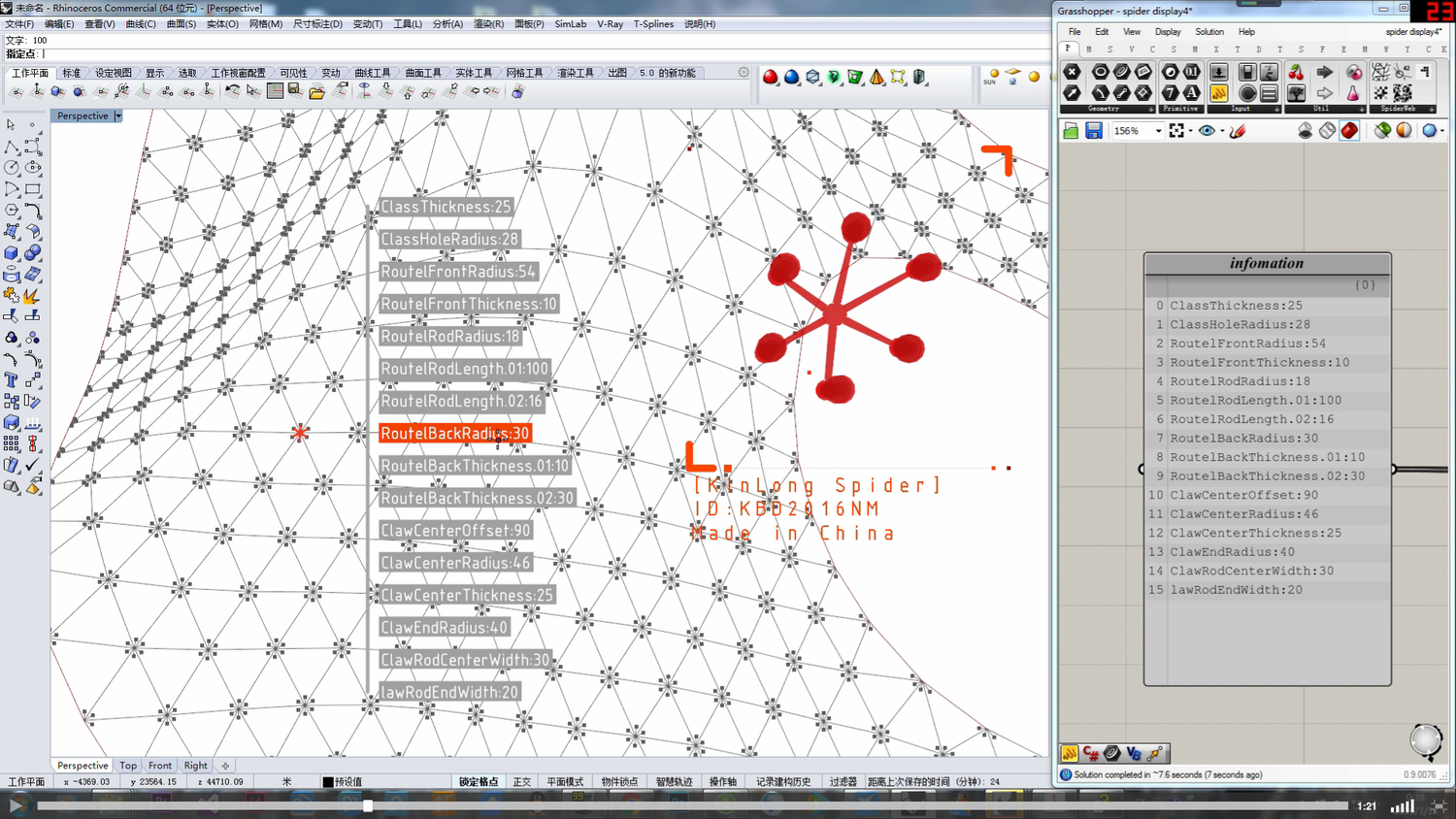Open file with green folder icon in Grasshopper
This screenshot has width=1456, height=819.
pyautogui.click(x=1071, y=131)
